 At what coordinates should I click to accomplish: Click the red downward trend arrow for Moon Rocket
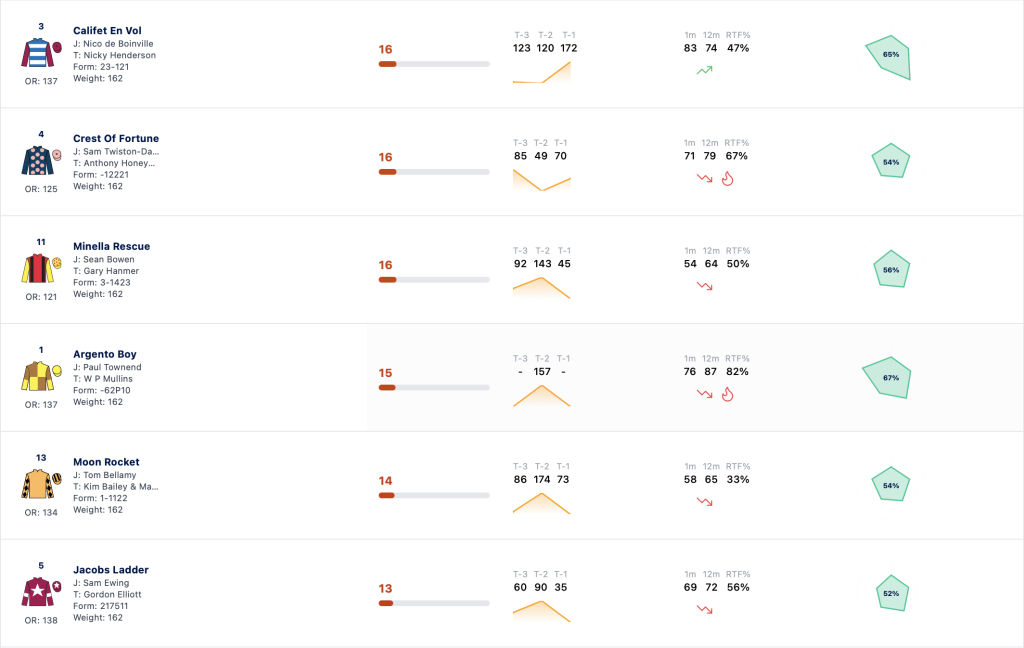(x=705, y=502)
